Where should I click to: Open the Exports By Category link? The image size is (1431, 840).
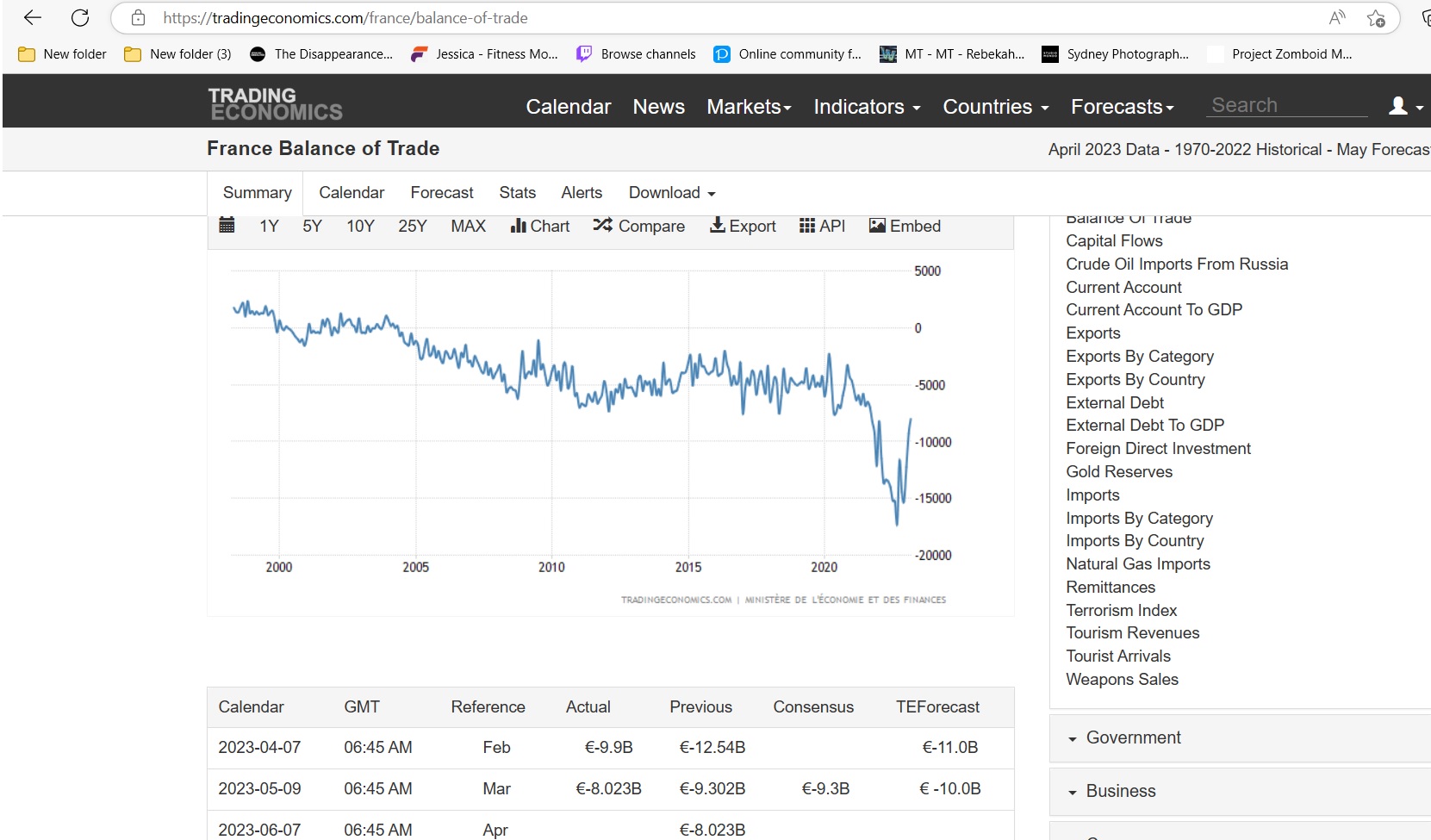tap(1139, 356)
